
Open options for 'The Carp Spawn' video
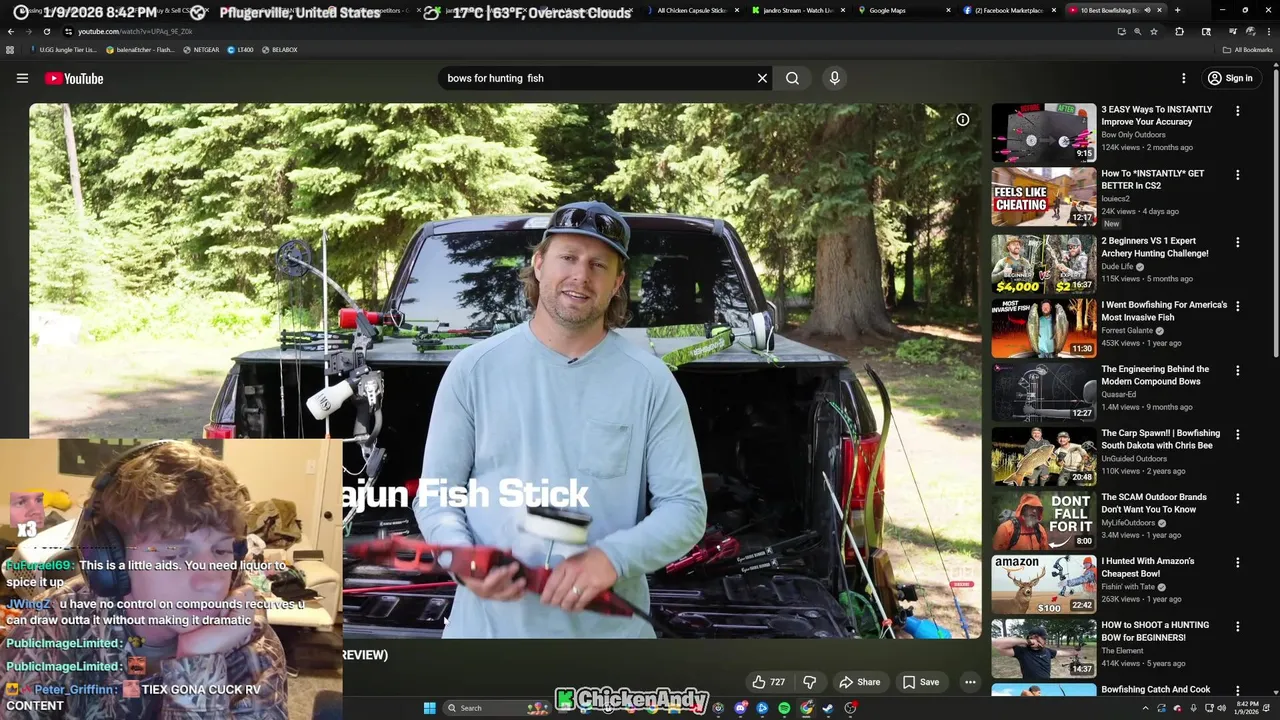point(1237,434)
